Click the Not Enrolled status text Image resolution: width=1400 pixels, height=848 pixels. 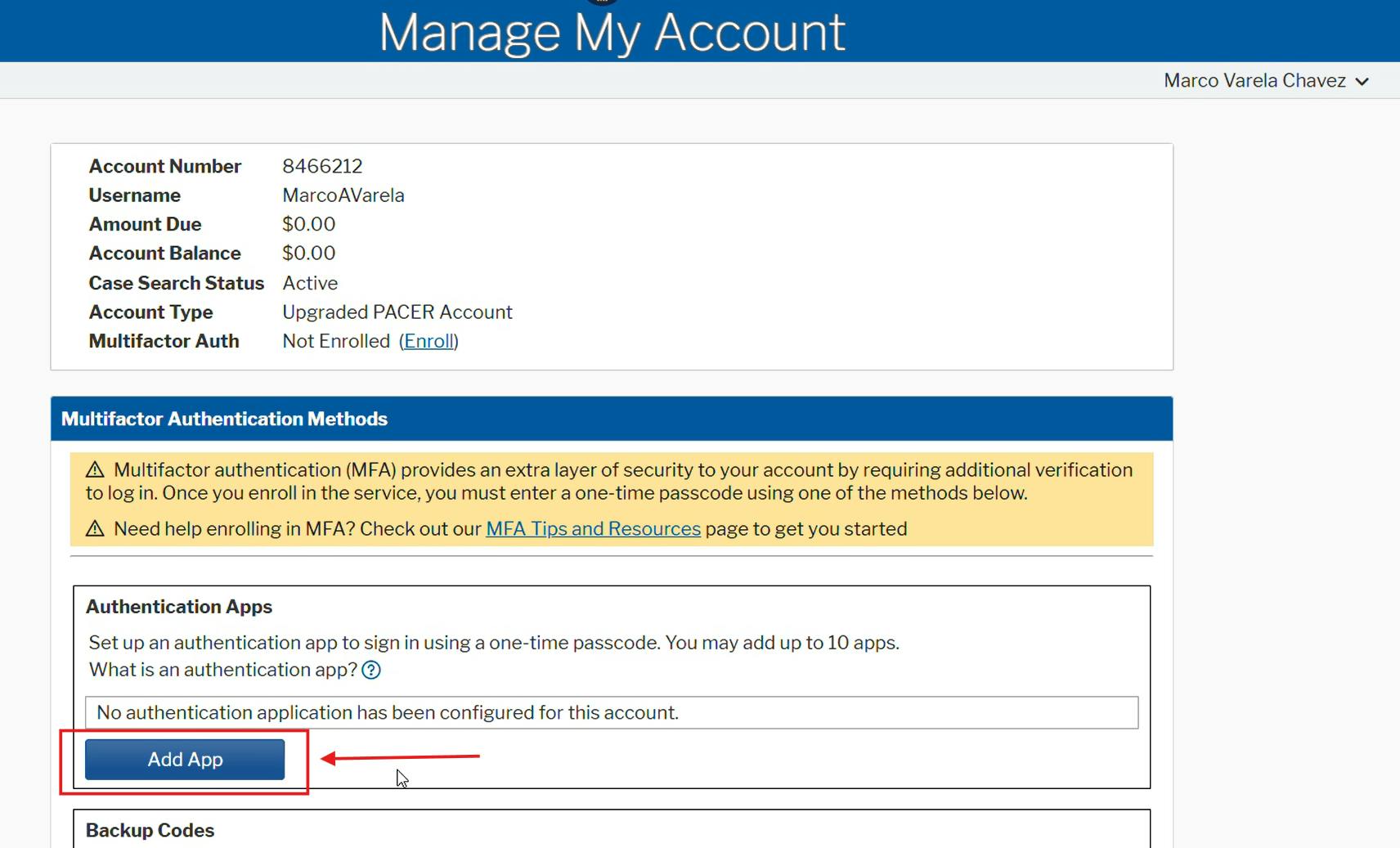[336, 341]
